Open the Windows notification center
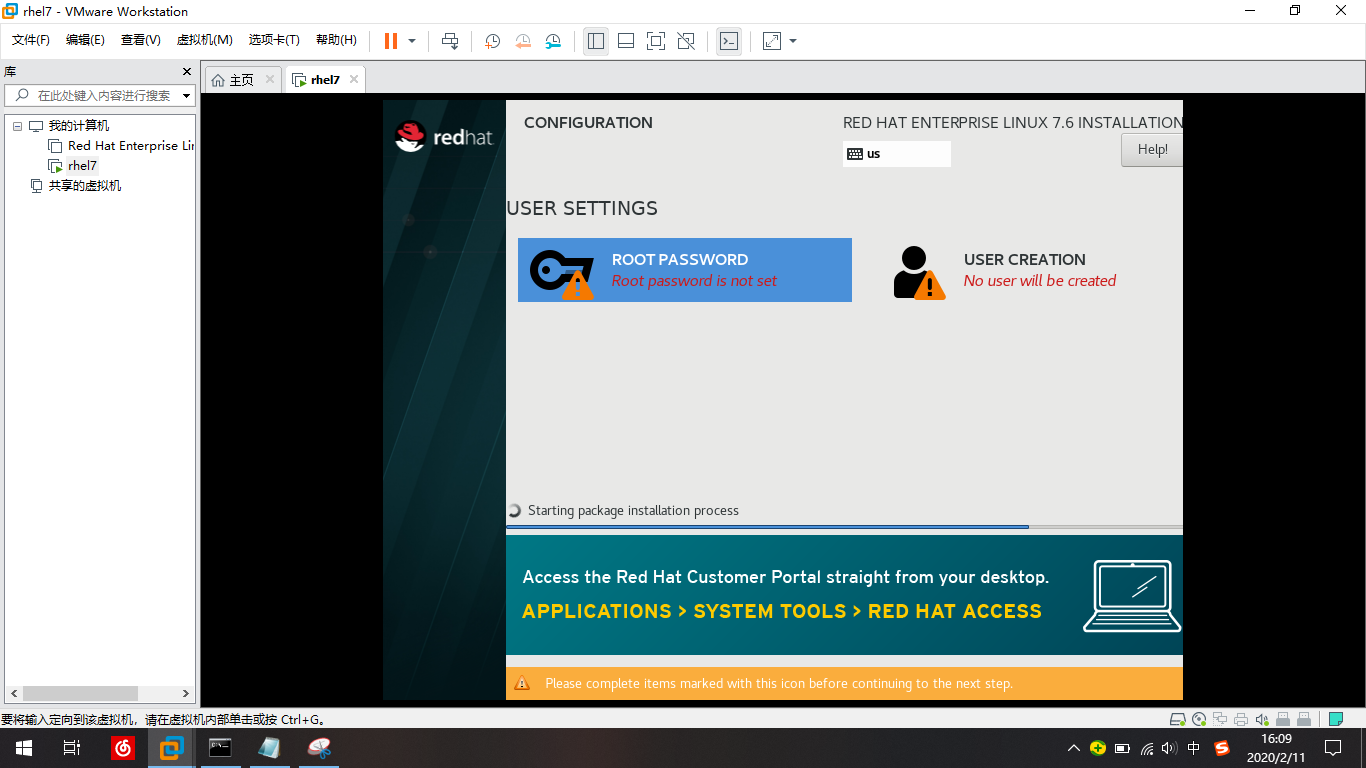The image size is (1366, 768). point(1333,748)
